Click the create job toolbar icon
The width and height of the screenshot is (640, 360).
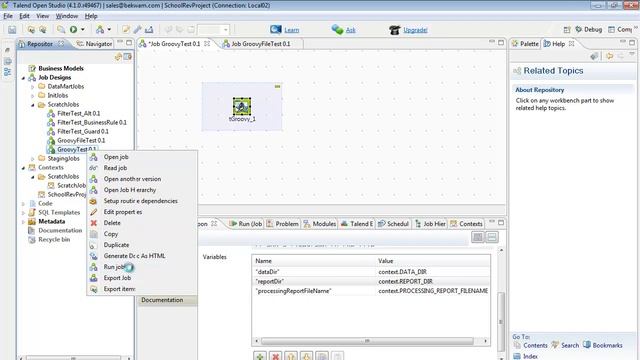(x=100, y=29)
